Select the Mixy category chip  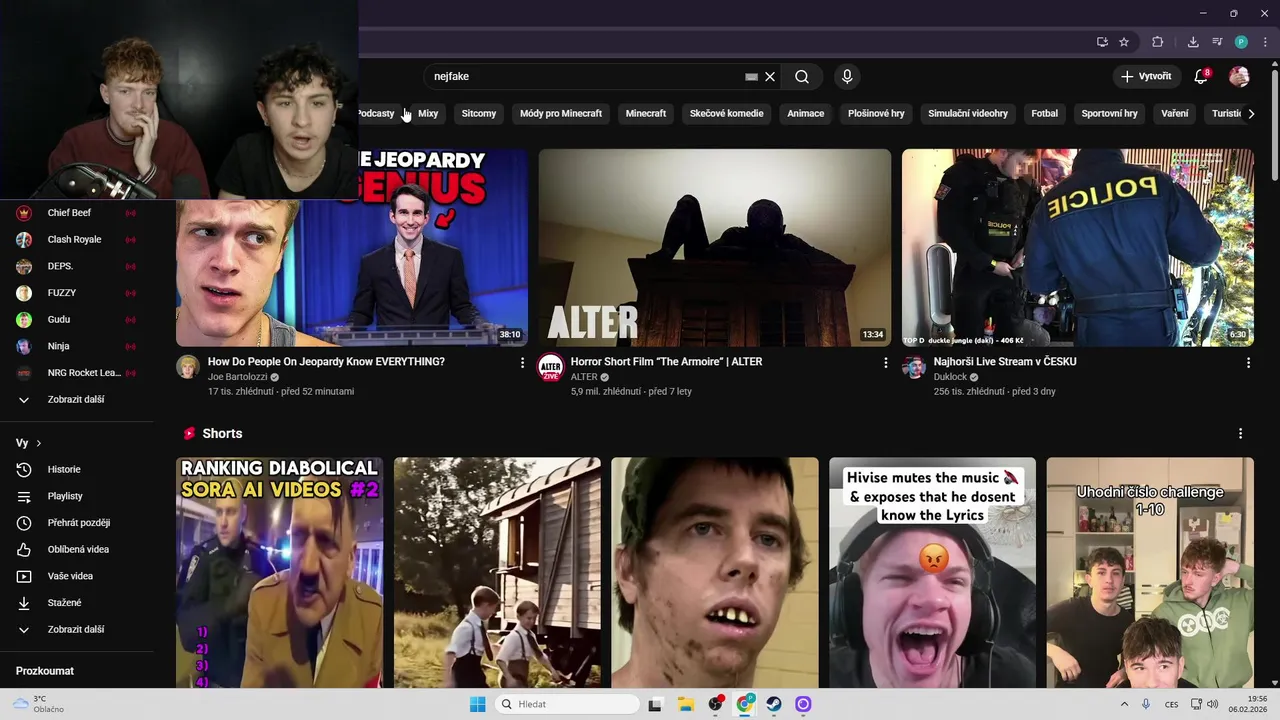(x=428, y=113)
